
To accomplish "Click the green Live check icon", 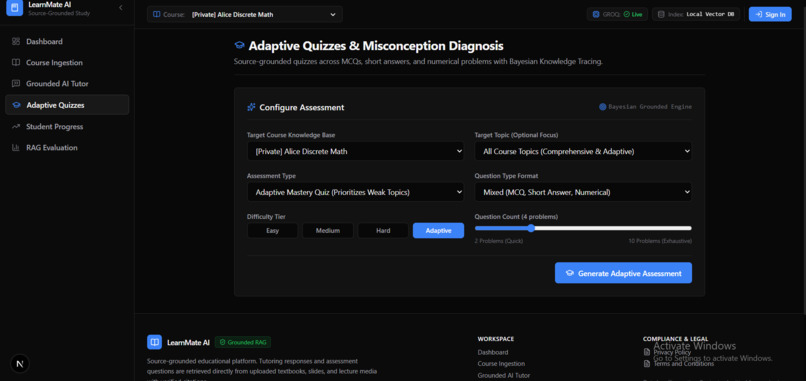I will point(626,14).
